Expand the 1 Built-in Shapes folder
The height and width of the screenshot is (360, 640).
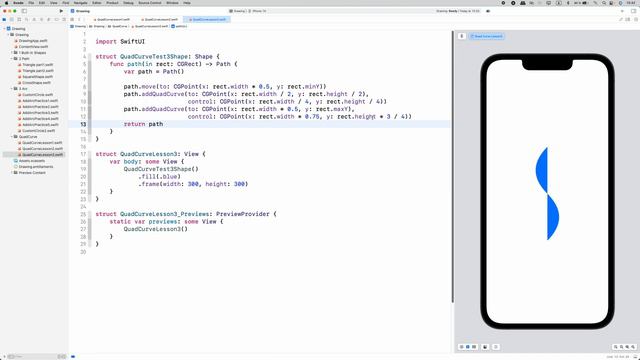pos(11,53)
